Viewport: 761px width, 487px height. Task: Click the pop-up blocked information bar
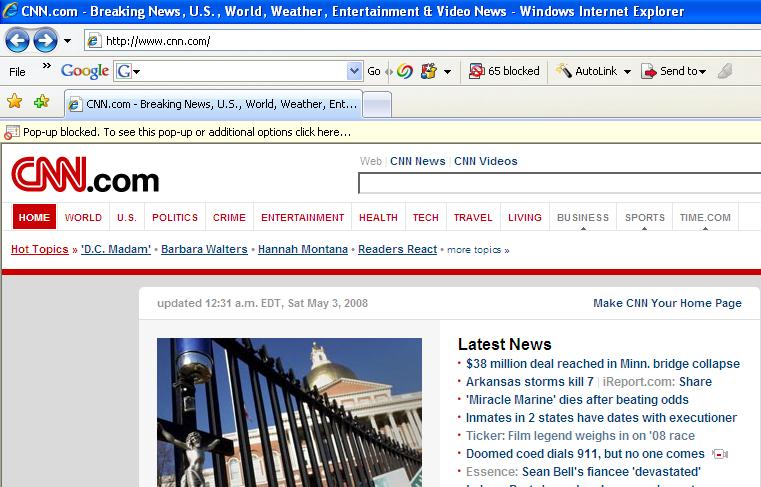click(380, 132)
